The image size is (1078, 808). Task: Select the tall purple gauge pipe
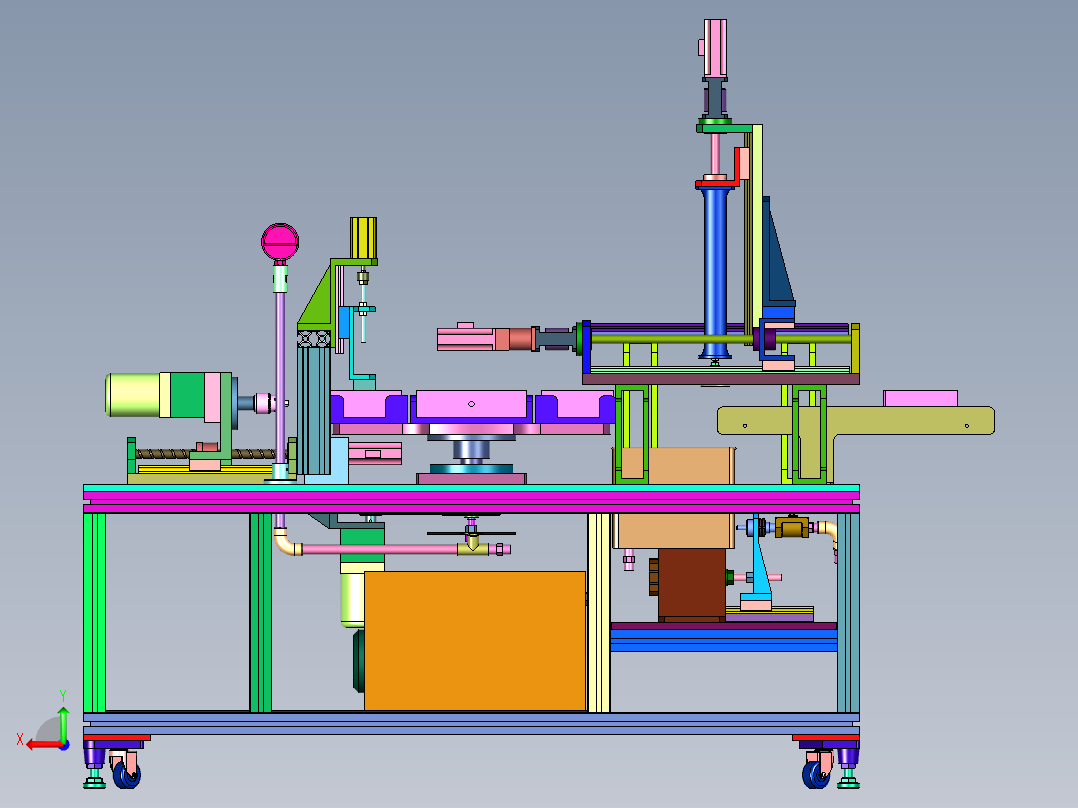click(x=280, y=378)
